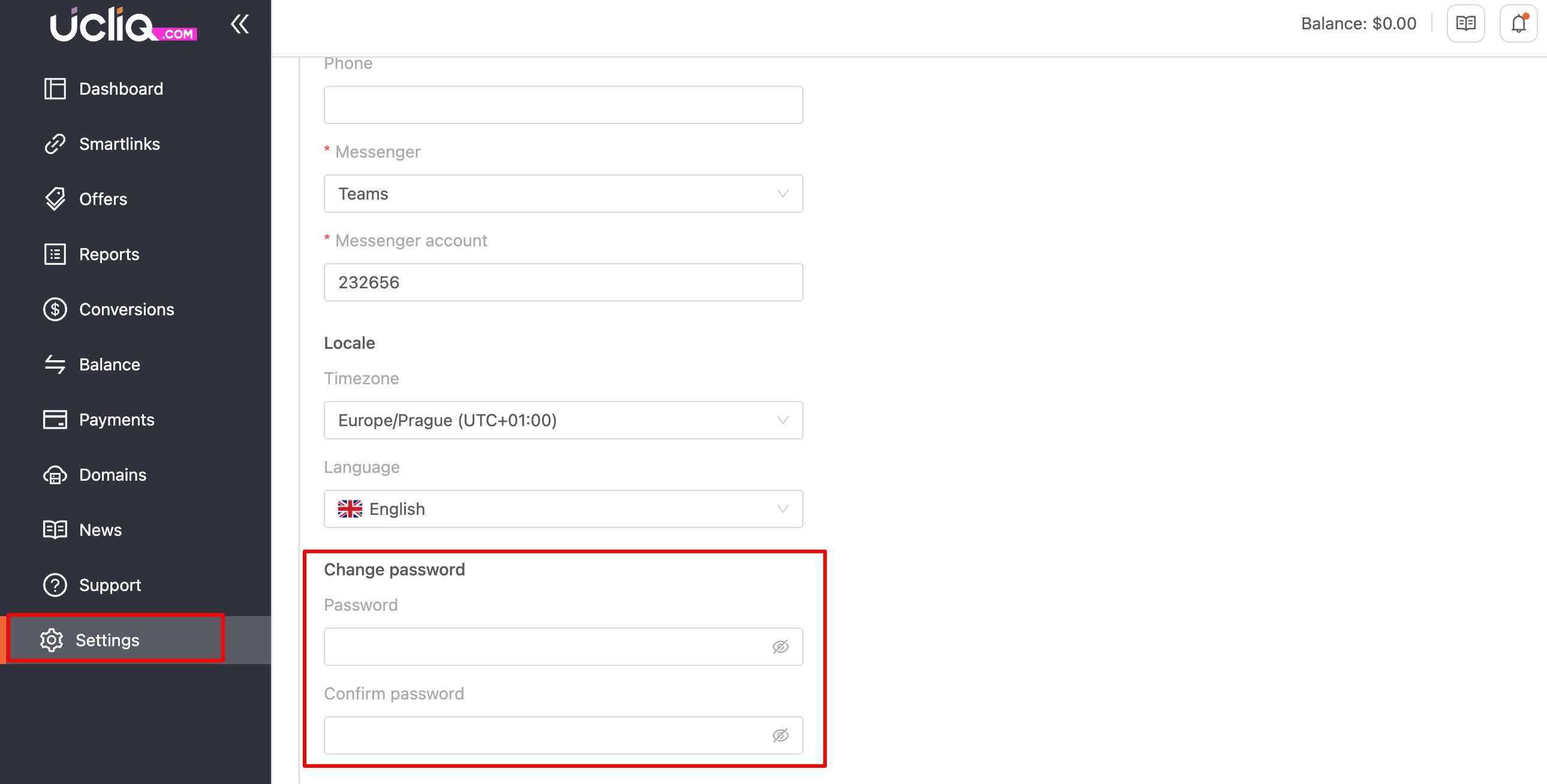Click the Smartlinks chain icon
The image size is (1547, 784).
55,144
